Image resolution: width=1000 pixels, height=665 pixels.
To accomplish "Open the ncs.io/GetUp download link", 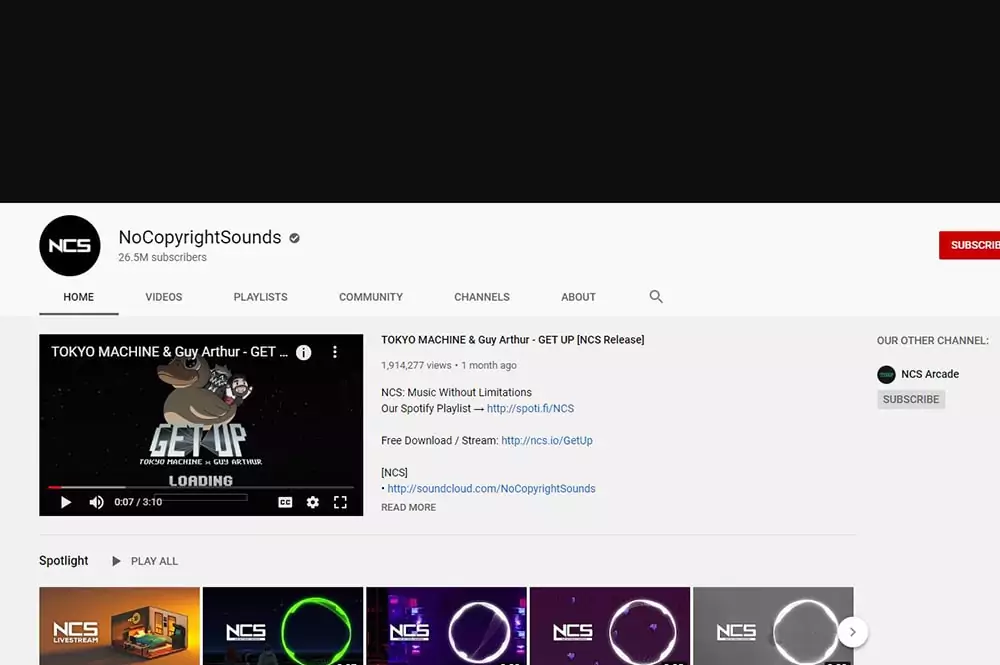I will (x=547, y=441).
